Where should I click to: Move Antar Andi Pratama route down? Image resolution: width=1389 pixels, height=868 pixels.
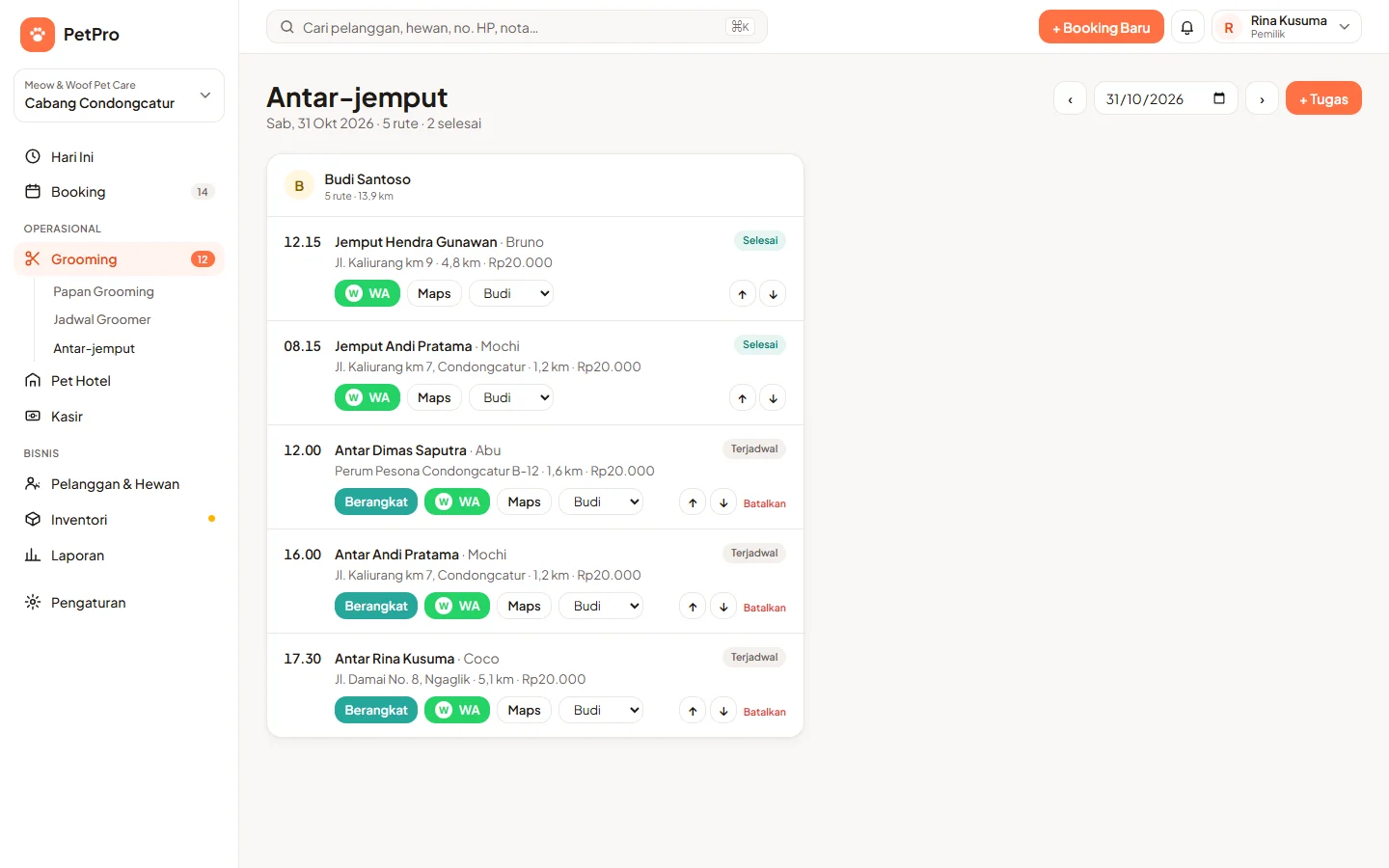click(x=723, y=607)
